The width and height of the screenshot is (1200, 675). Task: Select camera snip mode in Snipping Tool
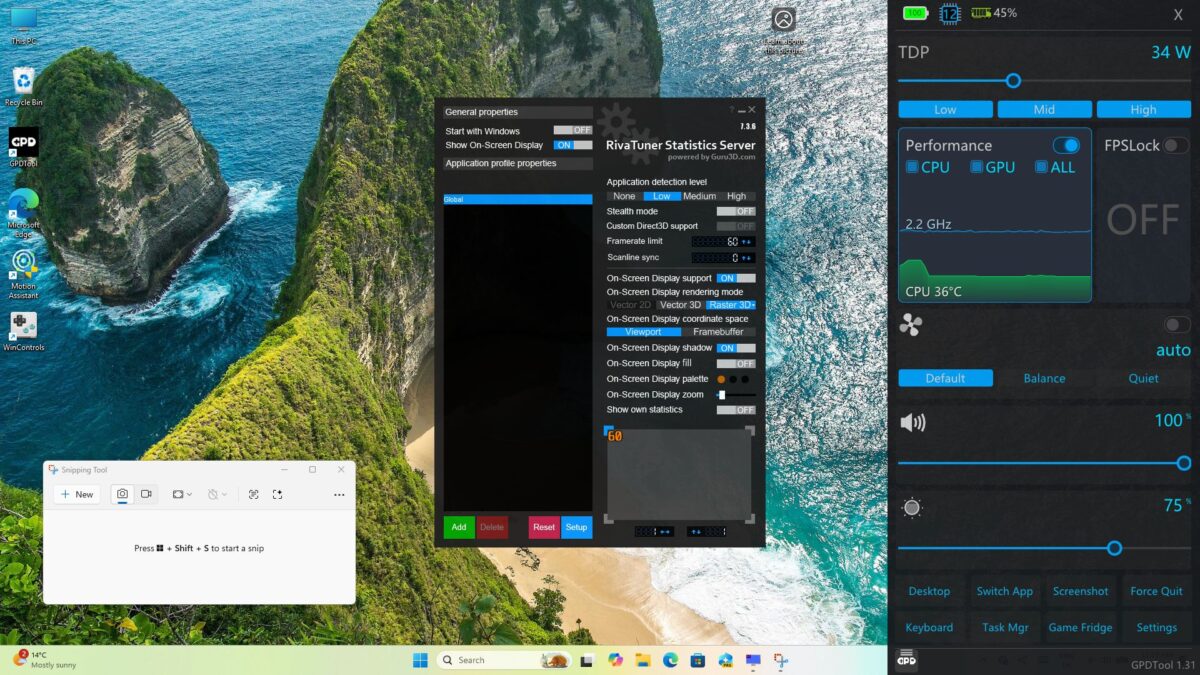[x=120, y=494]
